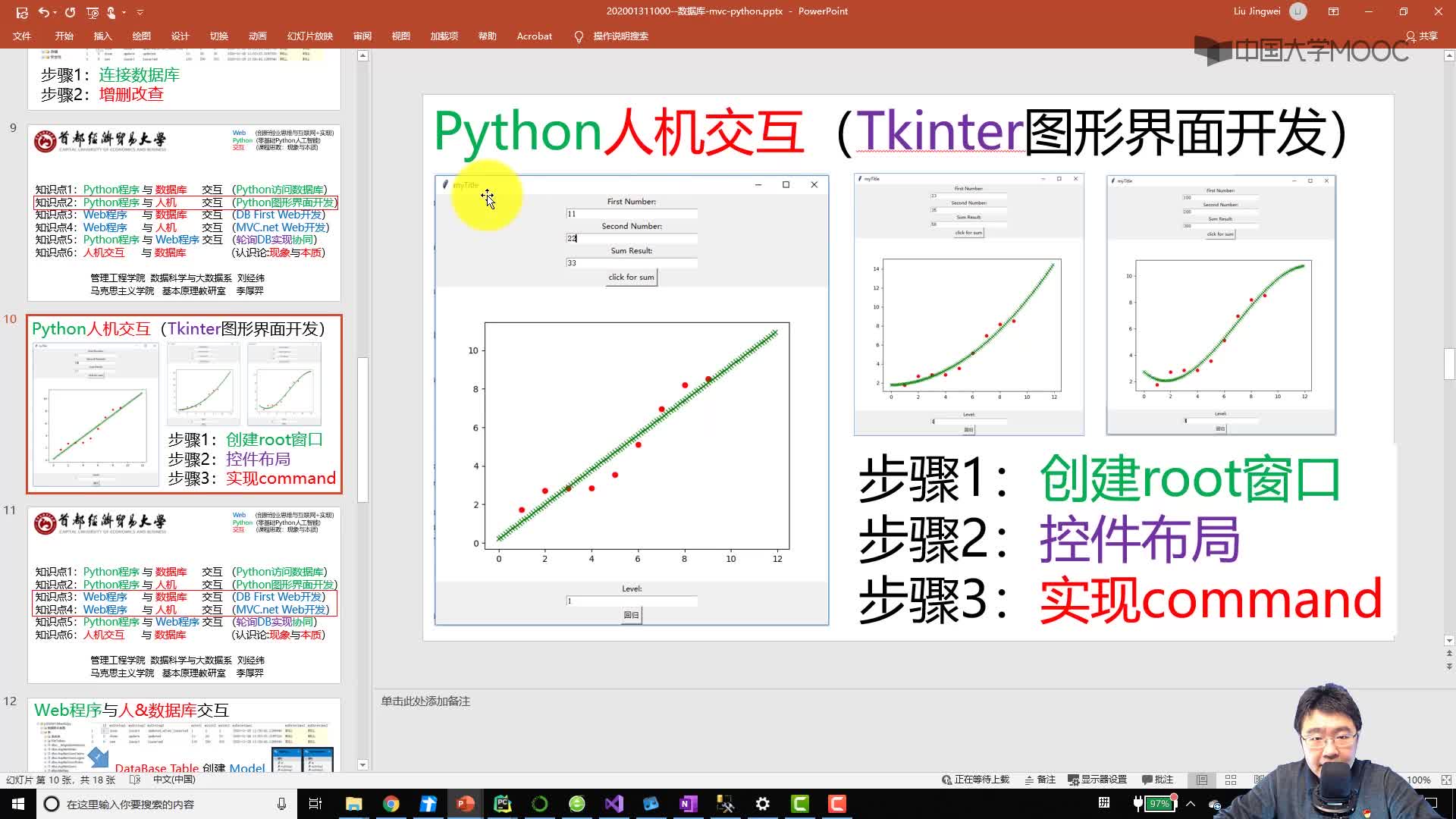Click text 步骤2：控件布局 on slide
Screen dimensions: 1456x819
click(1050, 539)
